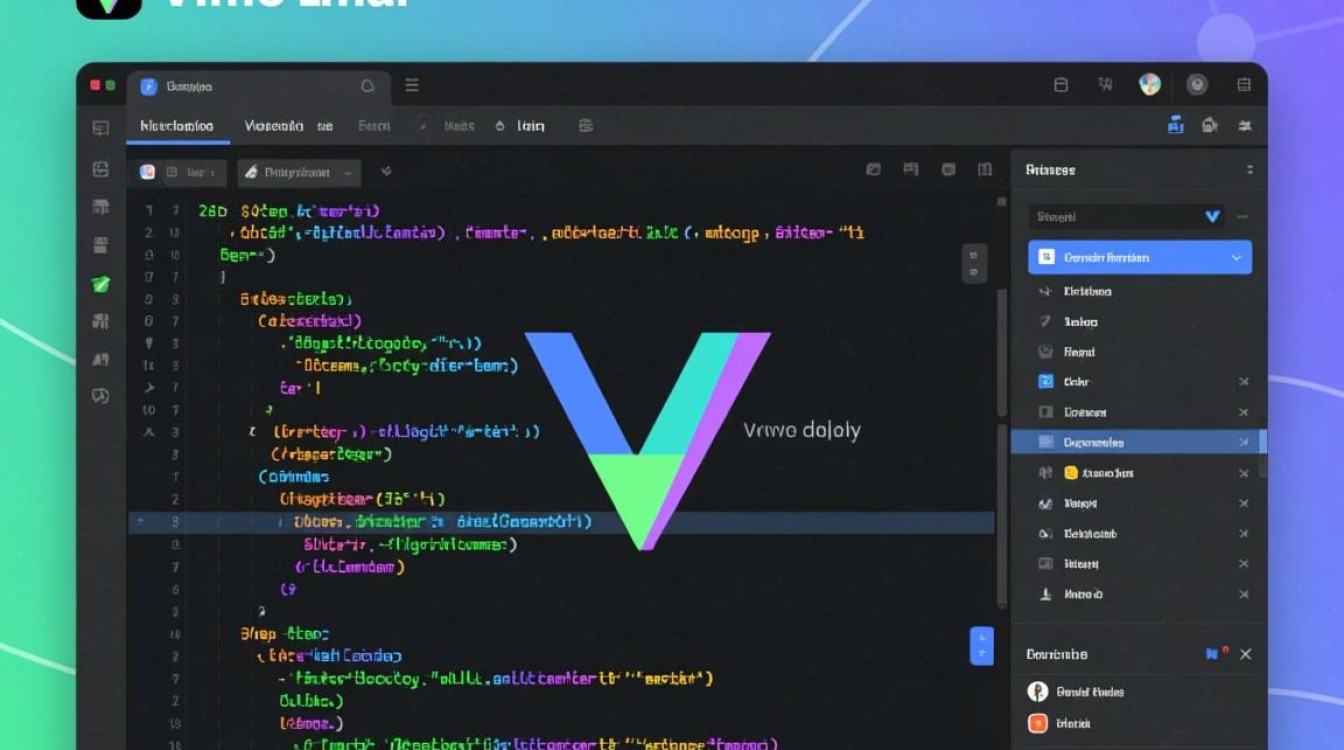This screenshot has width=1344, height=750.
Task: Open the pencil-icon dropdown in editor toolbar
Action: (299, 172)
